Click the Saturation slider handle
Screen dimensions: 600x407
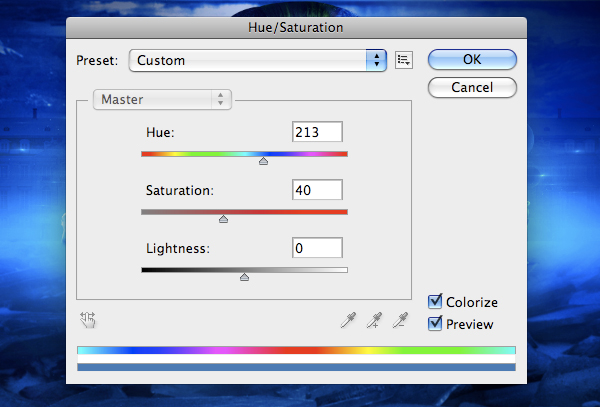(x=223, y=219)
